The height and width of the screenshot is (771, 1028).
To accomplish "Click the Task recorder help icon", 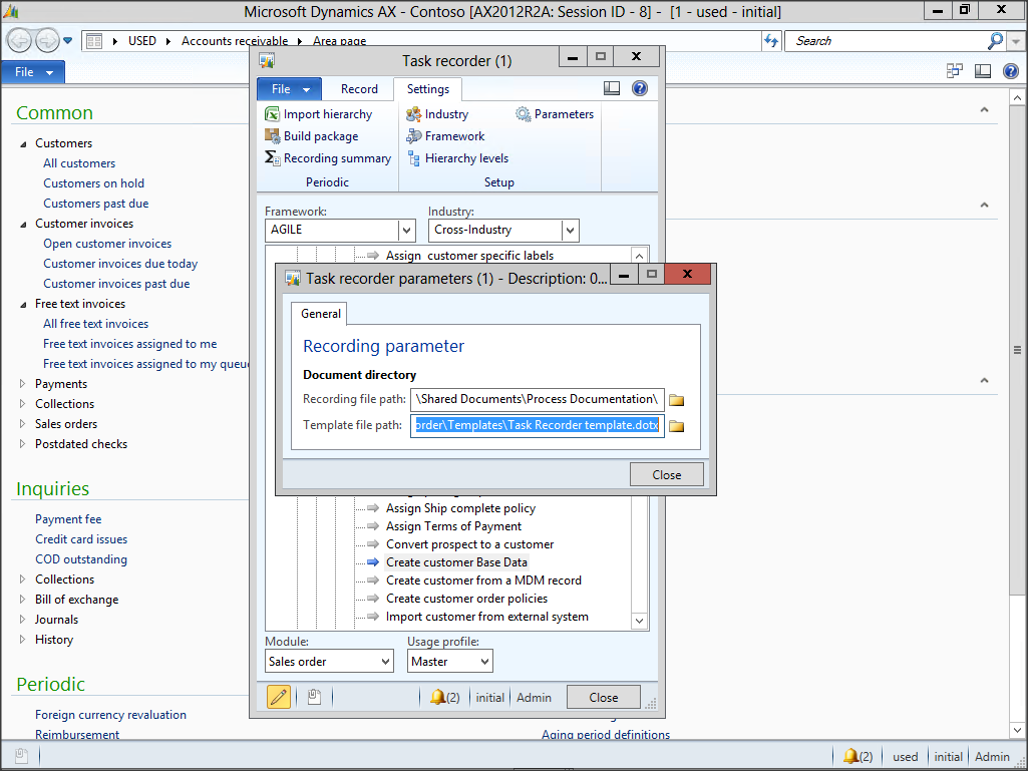I will click(640, 89).
